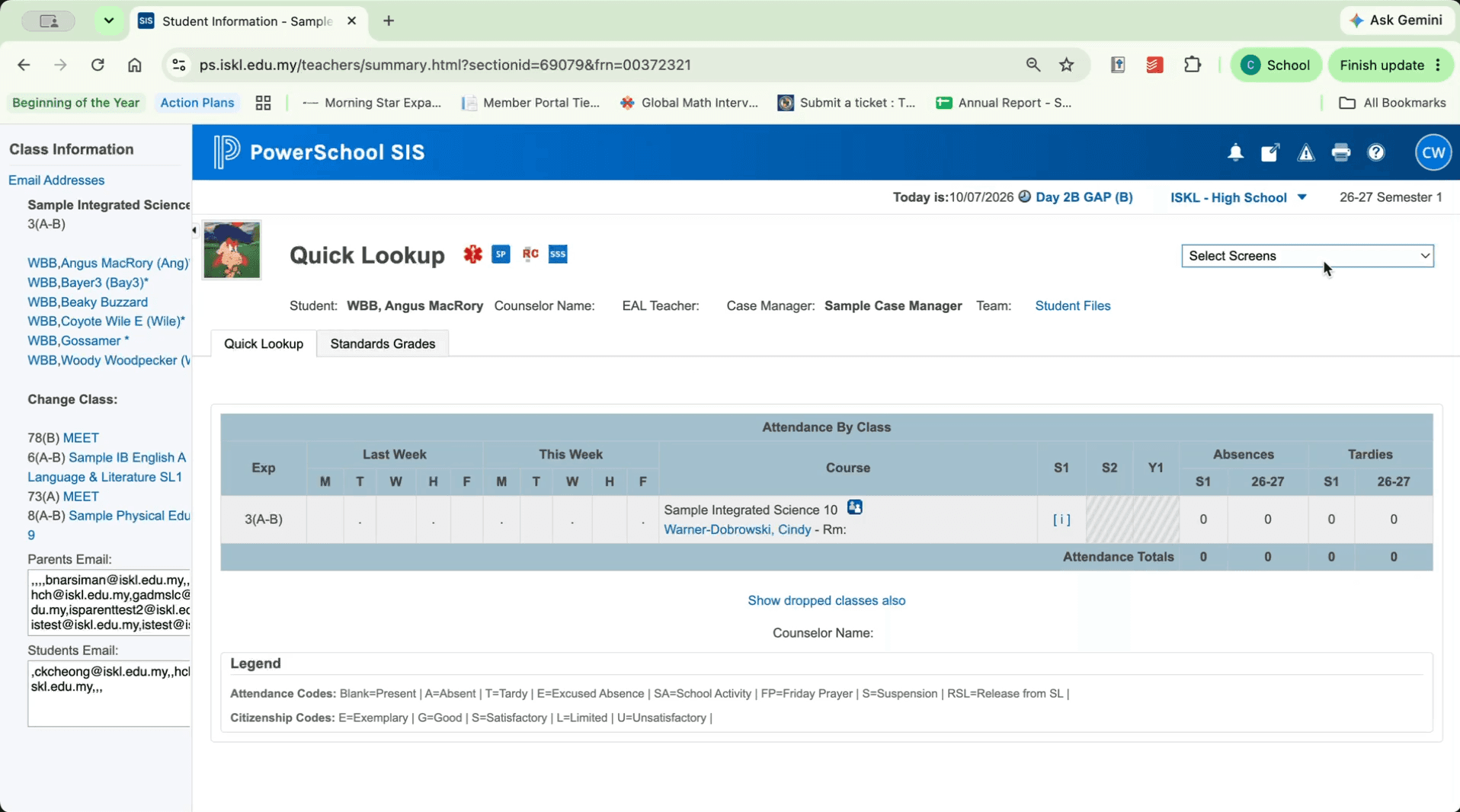Click the Ask Gemini button
This screenshot has height=812, width=1460.
point(1396,21)
